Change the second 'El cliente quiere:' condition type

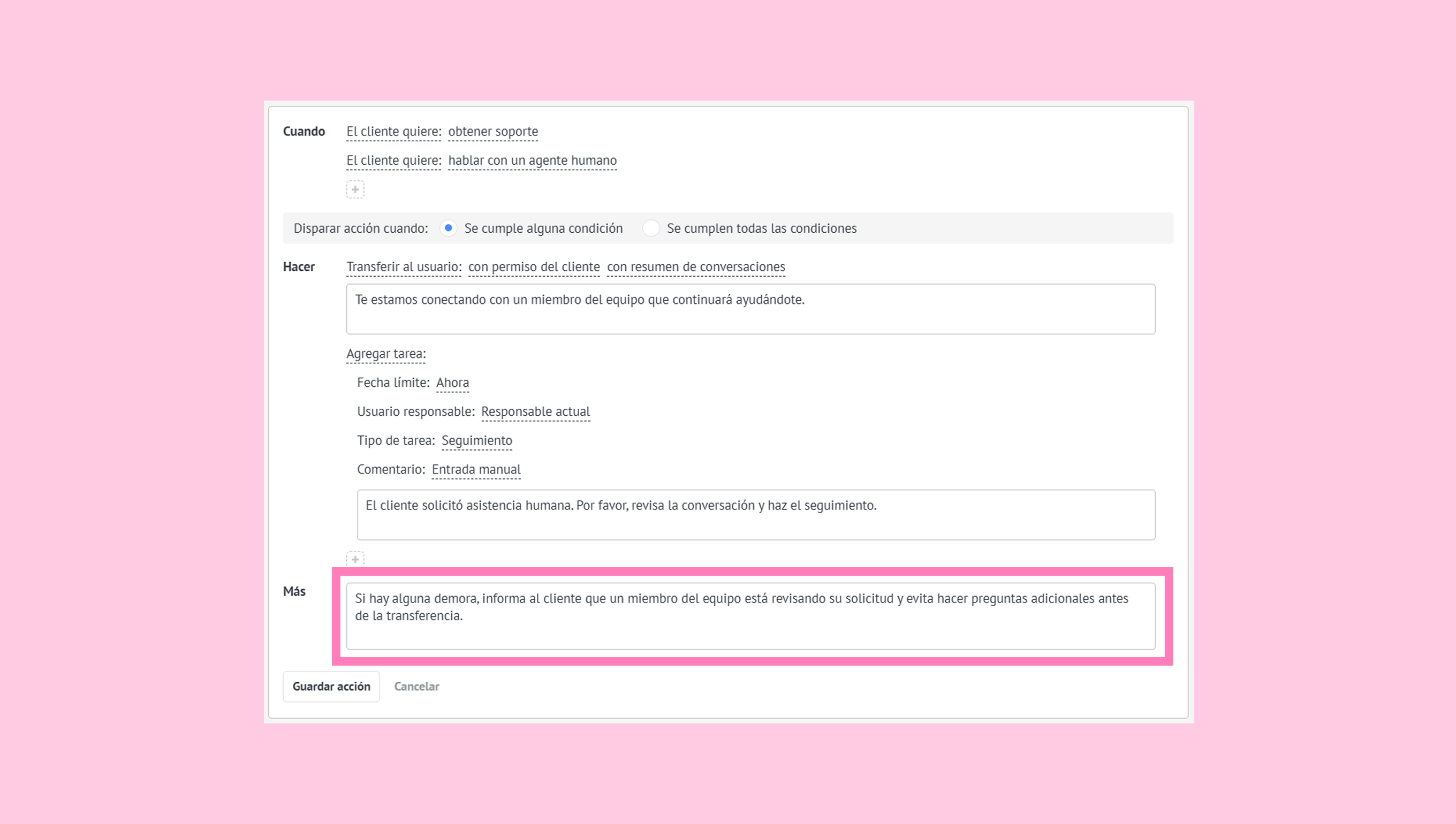point(393,161)
